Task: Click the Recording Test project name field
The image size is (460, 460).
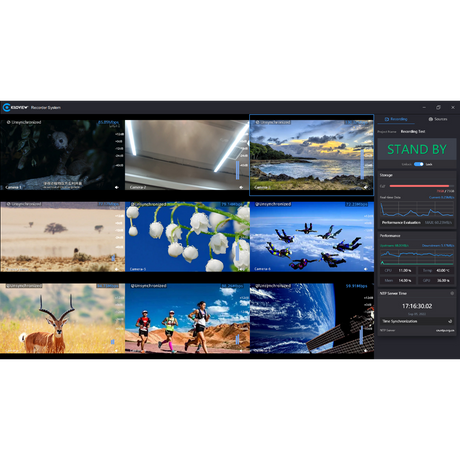Action: (413, 132)
